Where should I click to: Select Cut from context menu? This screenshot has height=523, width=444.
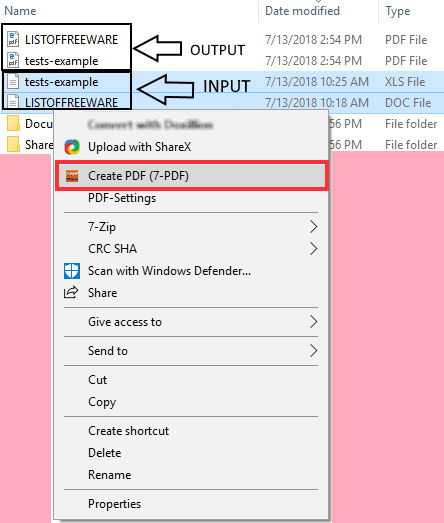pyautogui.click(x=97, y=380)
